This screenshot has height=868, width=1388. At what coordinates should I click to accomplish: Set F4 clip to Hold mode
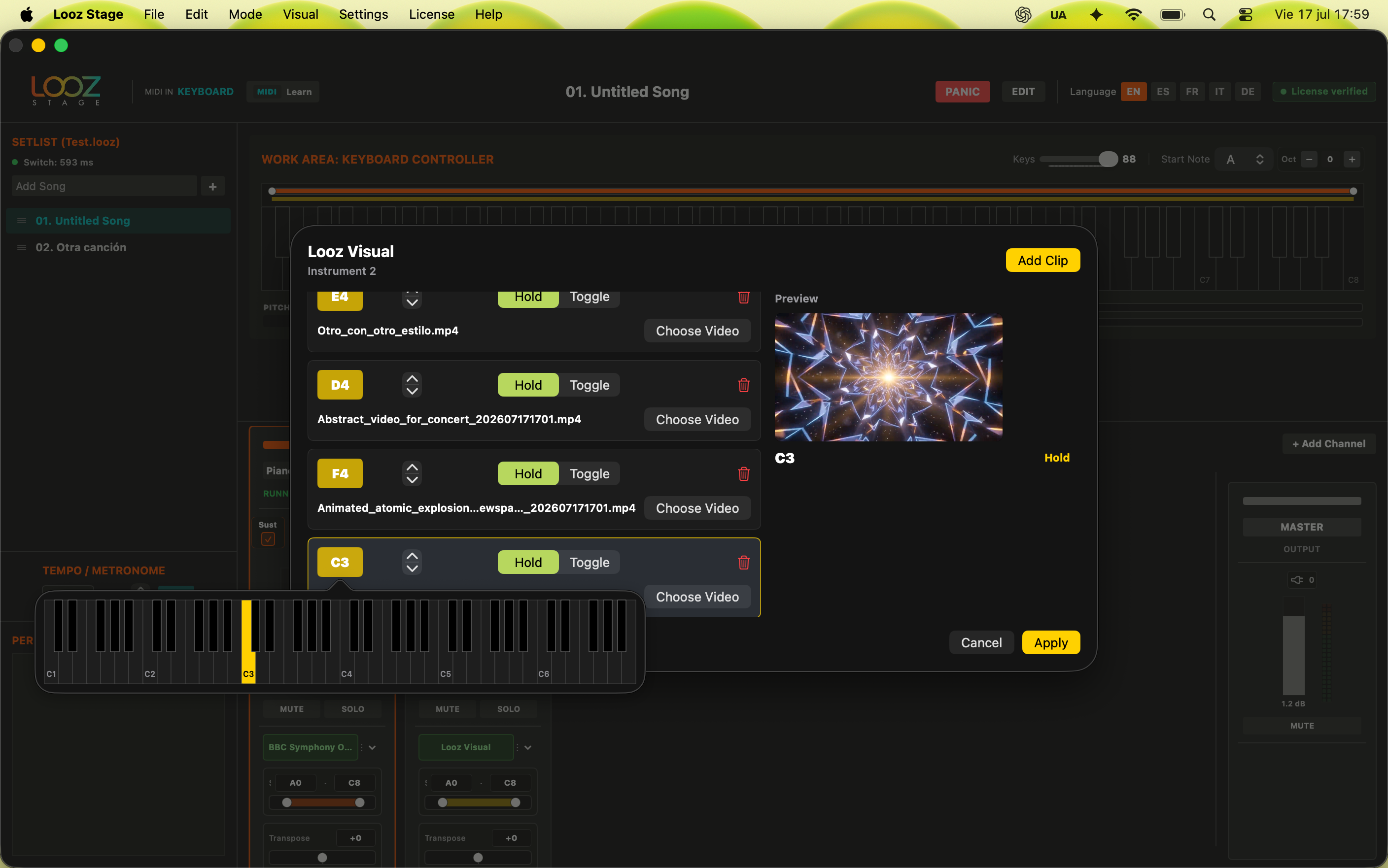[528, 473]
